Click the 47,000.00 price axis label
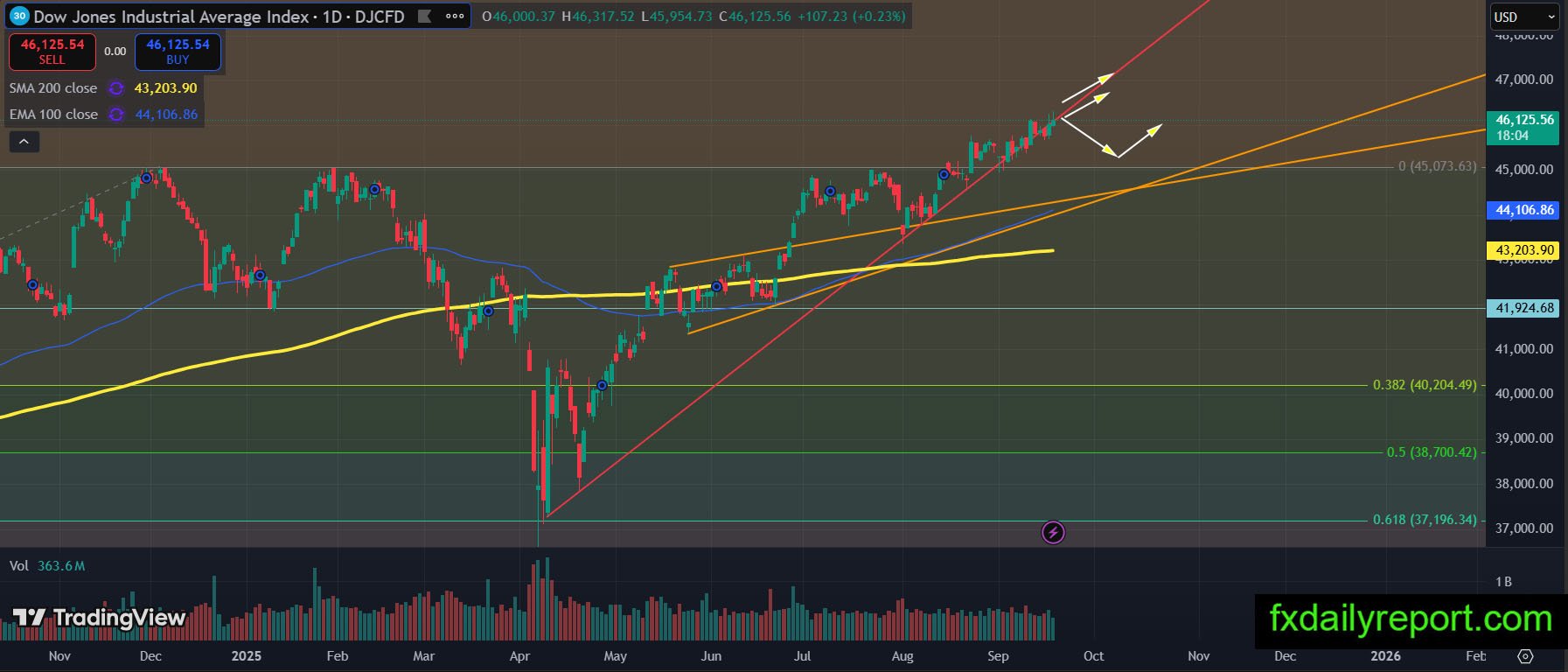 coord(1524,80)
